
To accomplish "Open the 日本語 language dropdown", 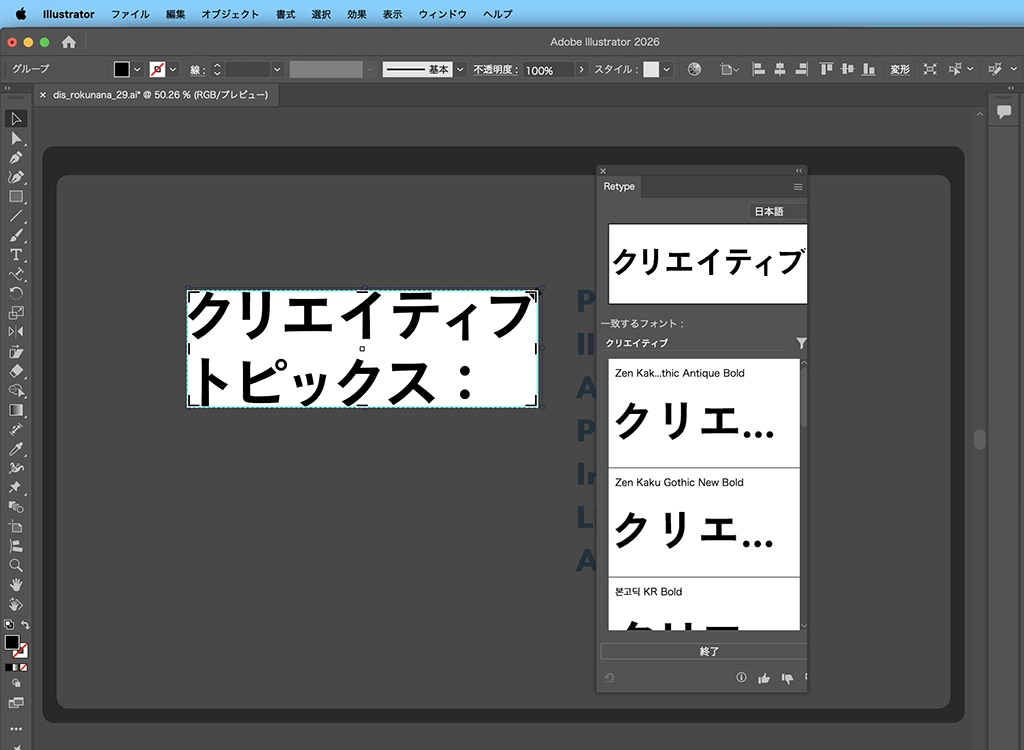I will click(x=777, y=212).
